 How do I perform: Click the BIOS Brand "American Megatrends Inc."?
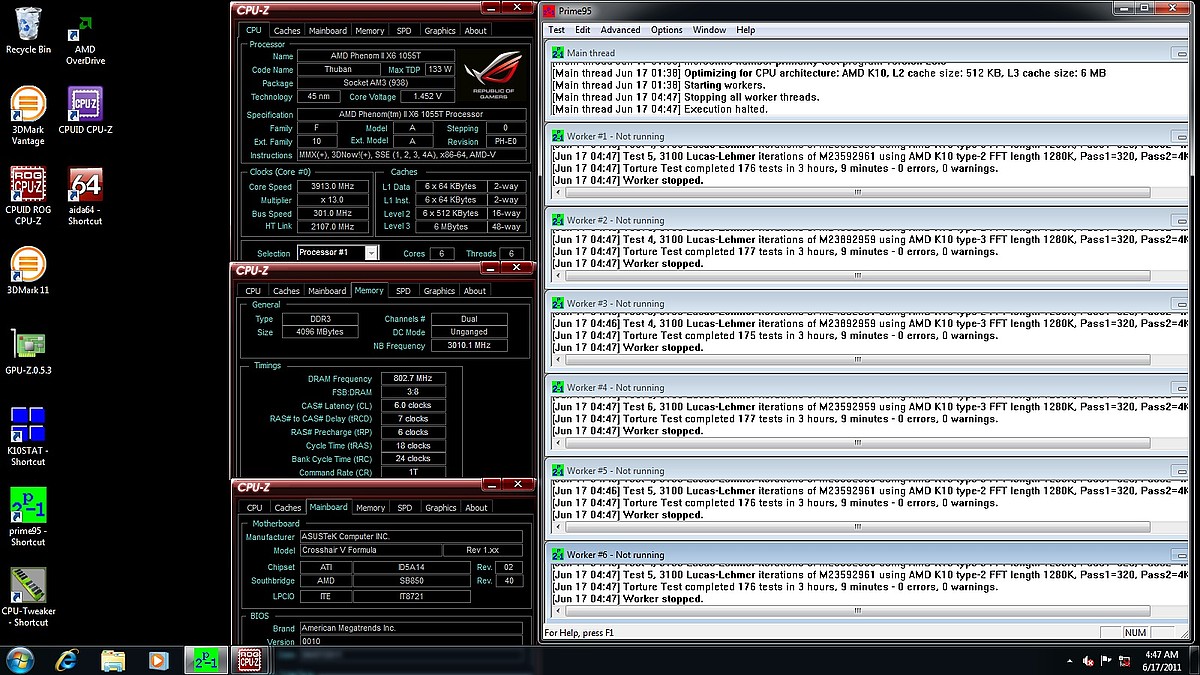click(x=411, y=628)
